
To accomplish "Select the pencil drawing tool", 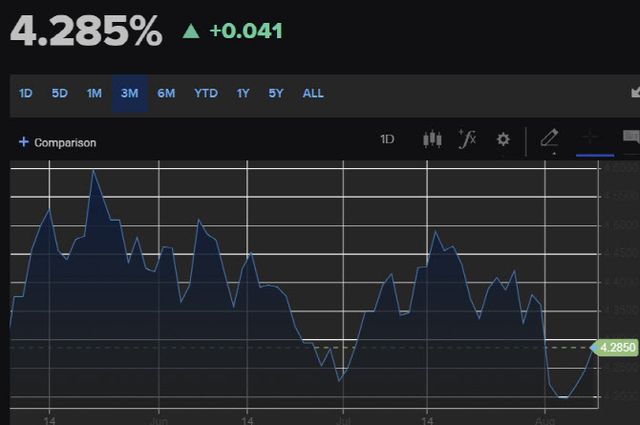I will 549,139.
